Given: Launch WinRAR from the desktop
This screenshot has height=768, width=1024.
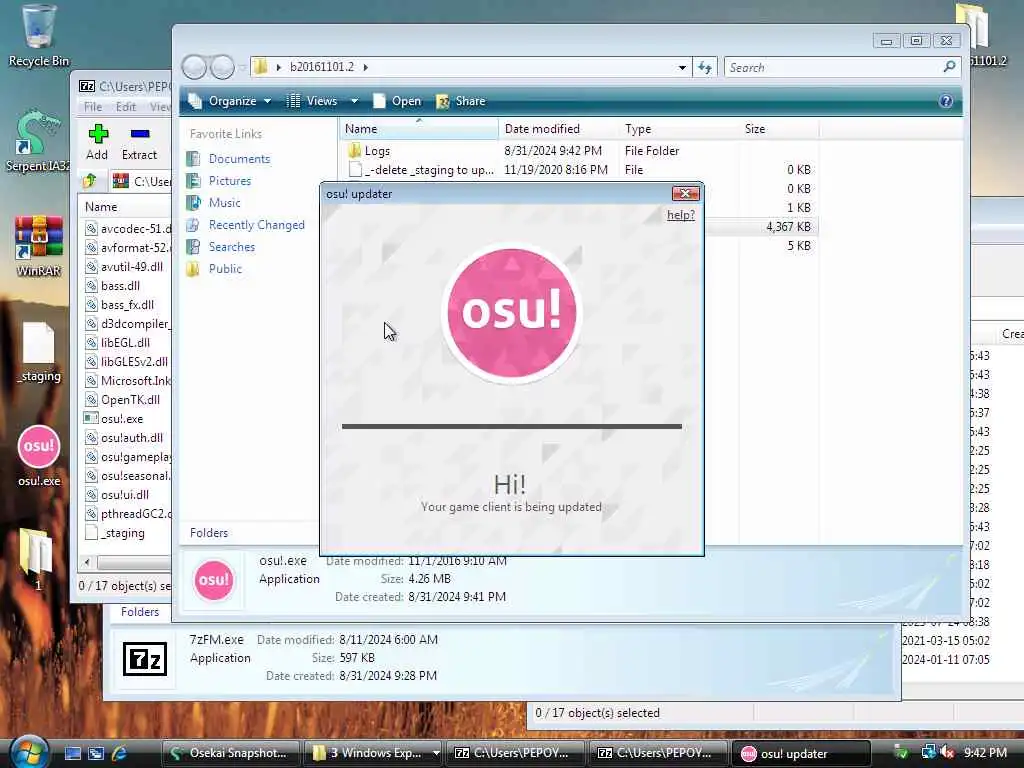Looking at the screenshot, I should (39, 246).
